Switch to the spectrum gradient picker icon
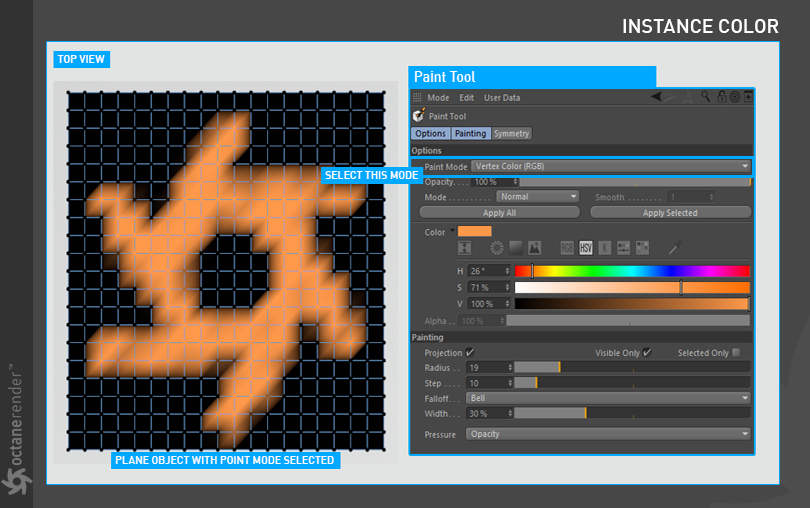810x508 pixels. pos(516,248)
